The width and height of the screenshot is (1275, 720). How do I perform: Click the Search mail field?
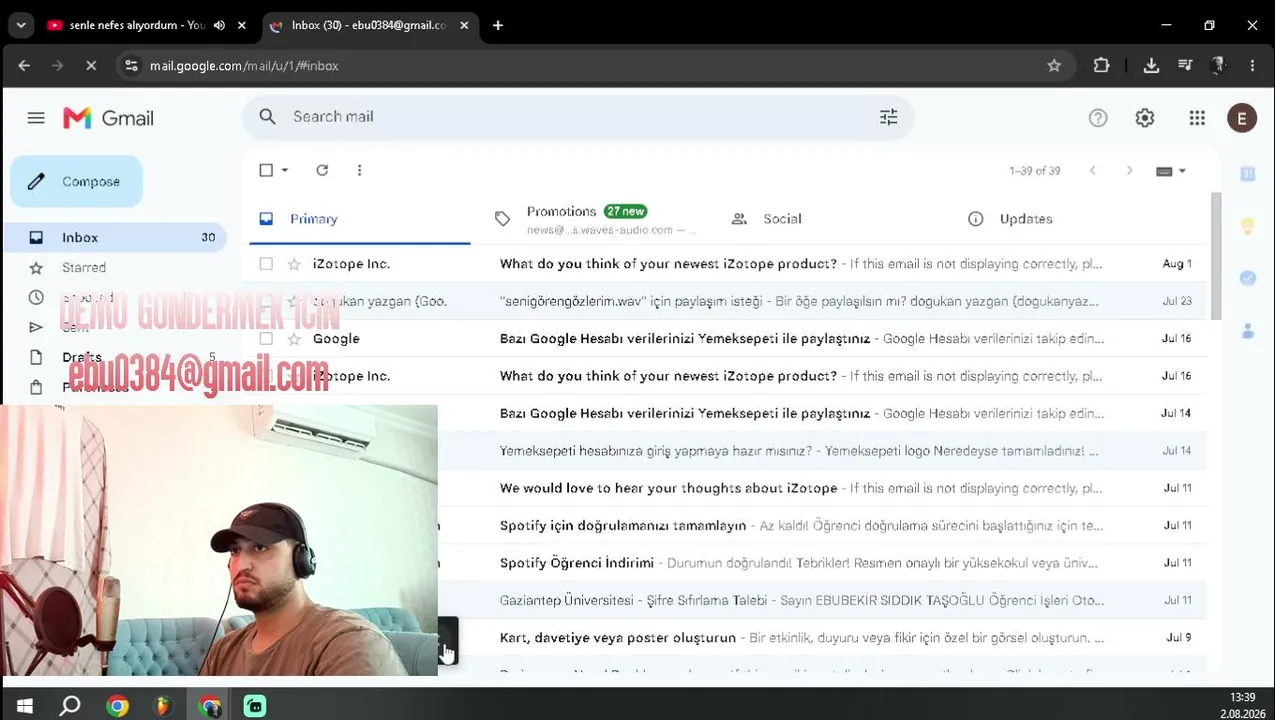(577, 117)
